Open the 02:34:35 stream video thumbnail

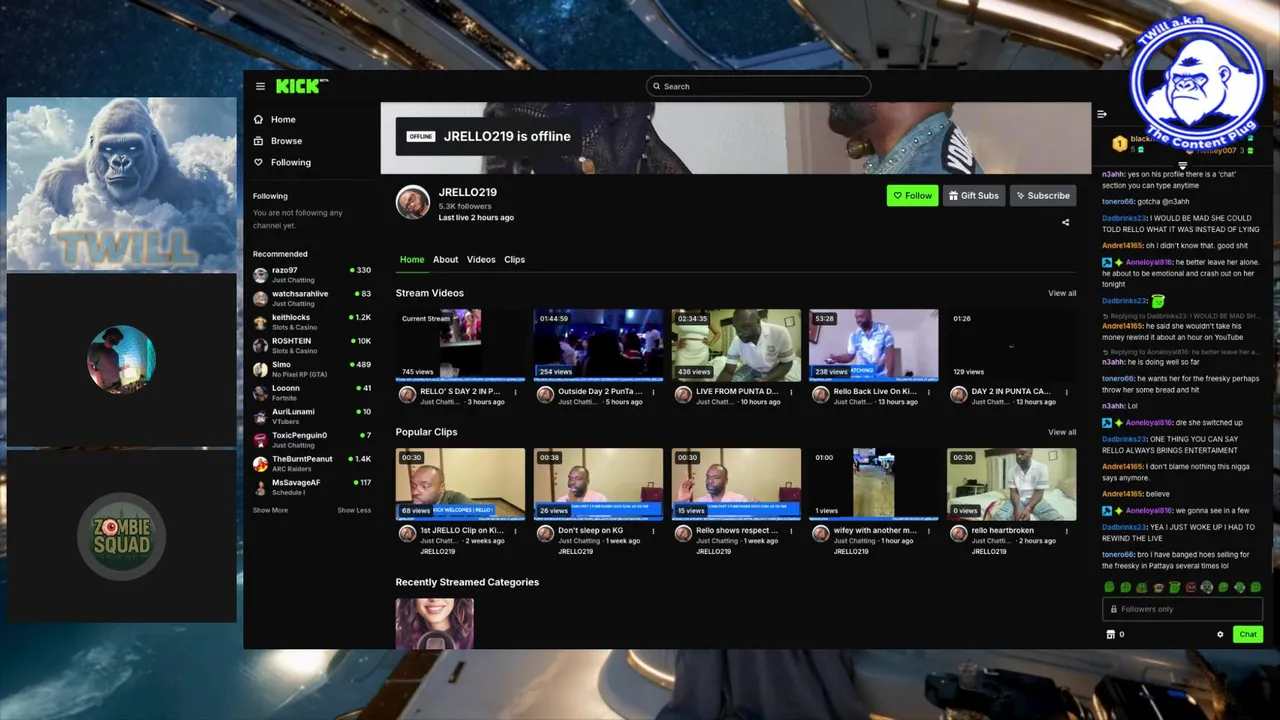pos(736,345)
